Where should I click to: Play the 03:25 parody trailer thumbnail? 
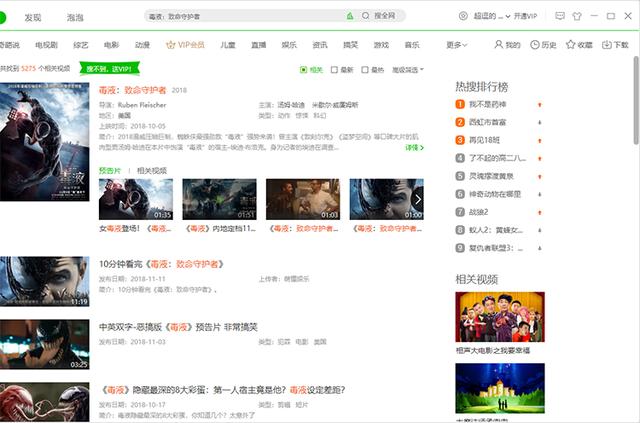[44, 344]
